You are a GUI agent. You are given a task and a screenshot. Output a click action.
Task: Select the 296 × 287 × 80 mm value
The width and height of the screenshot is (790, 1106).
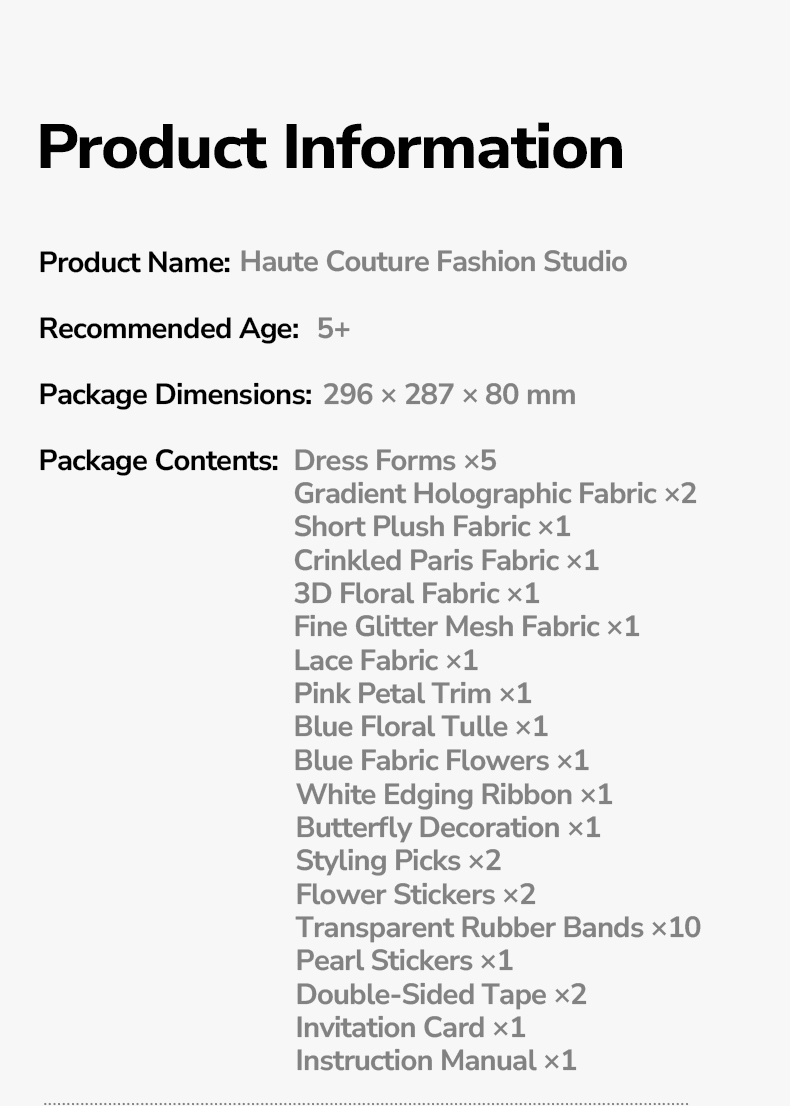(449, 395)
